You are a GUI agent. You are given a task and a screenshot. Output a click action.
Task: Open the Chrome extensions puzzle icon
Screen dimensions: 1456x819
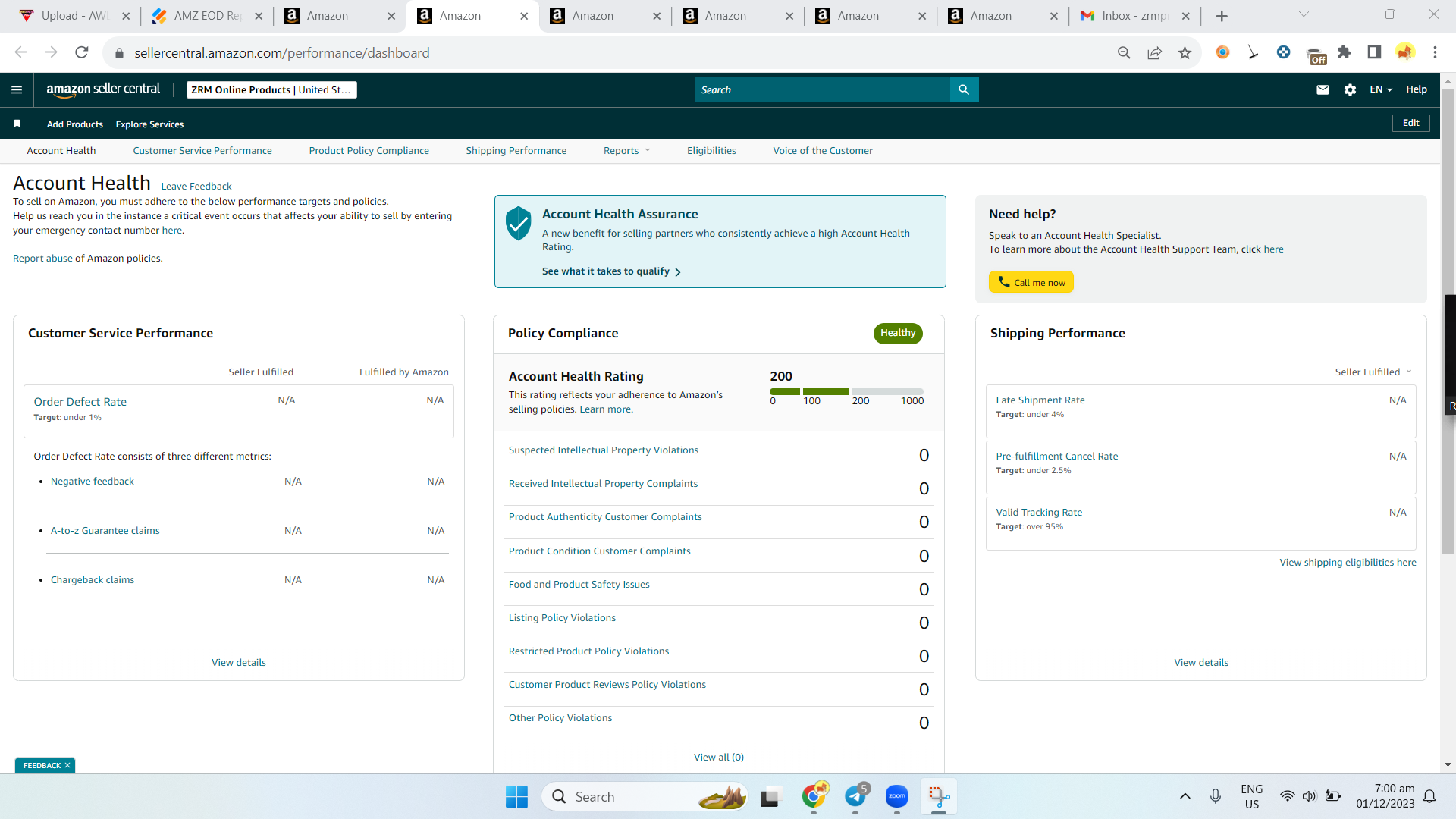(x=1344, y=52)
